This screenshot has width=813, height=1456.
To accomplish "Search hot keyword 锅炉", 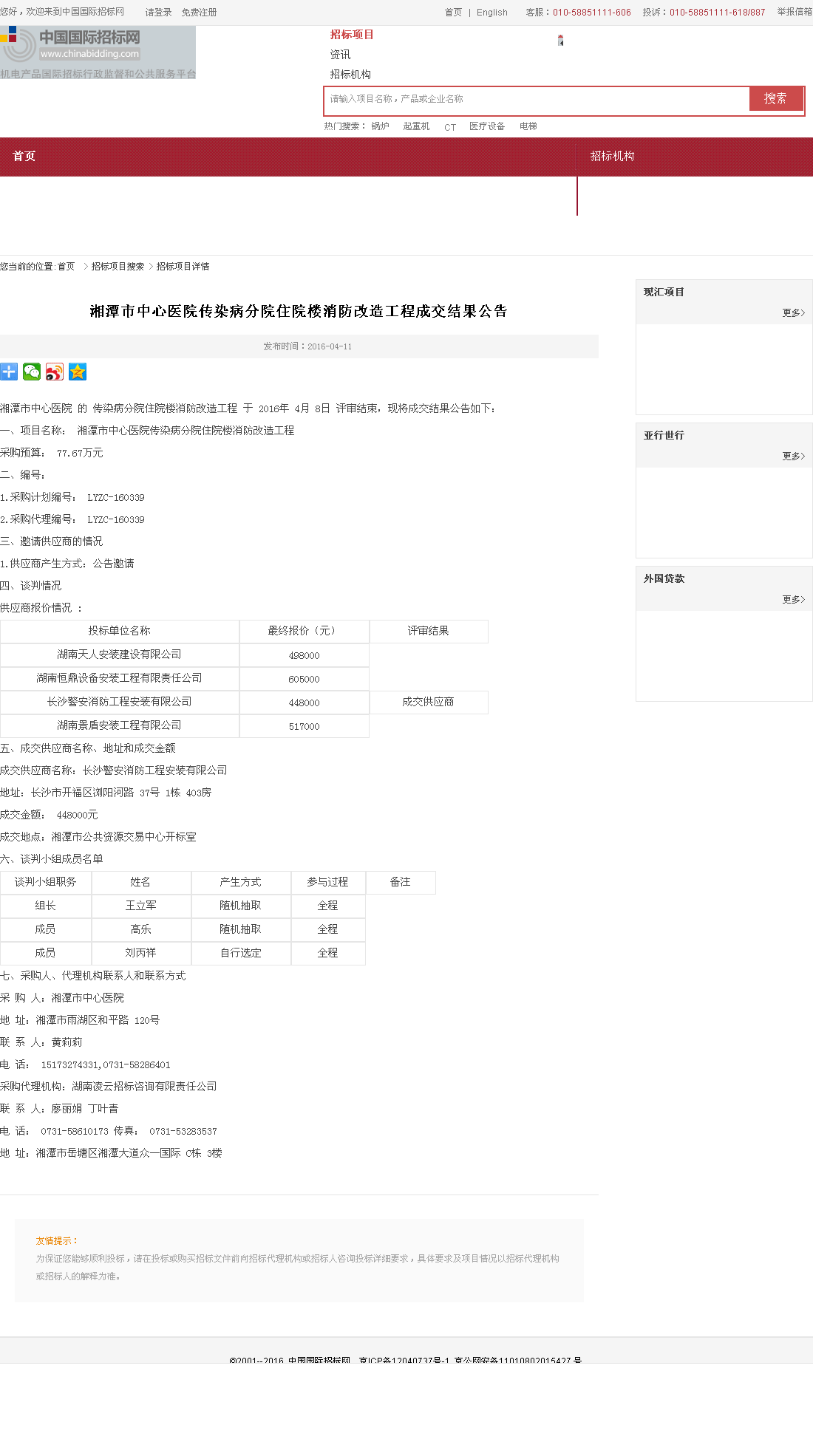I will coord(380,126).
